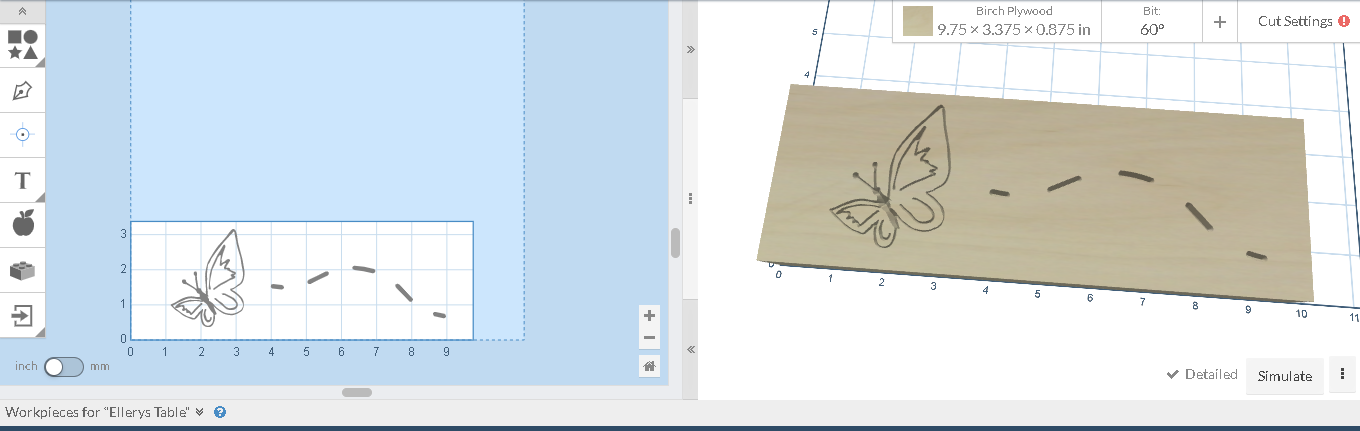Zoom in with the plus button
Screen dimensions: 1360x431
650,316
